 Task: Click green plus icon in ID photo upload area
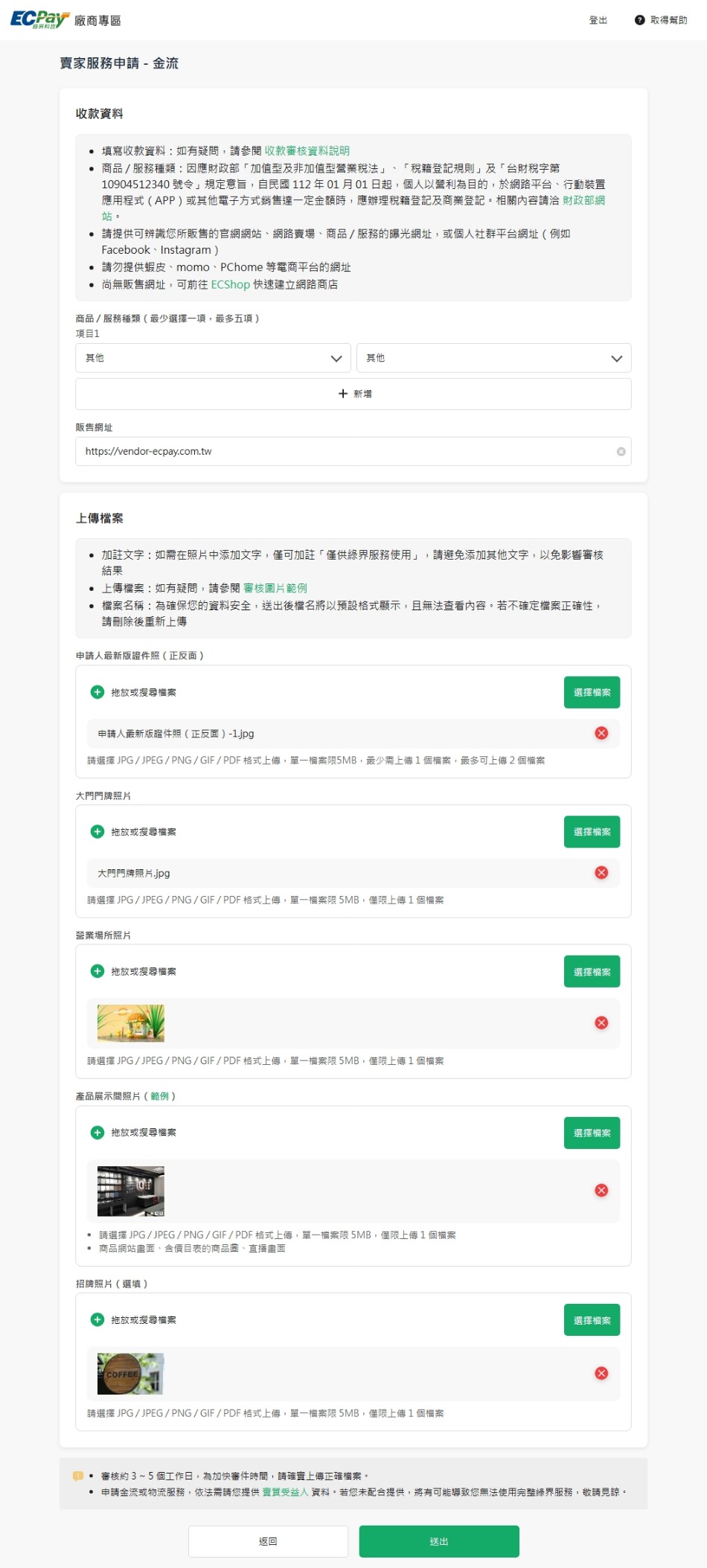pyautogui.click(x=97, y=692)
